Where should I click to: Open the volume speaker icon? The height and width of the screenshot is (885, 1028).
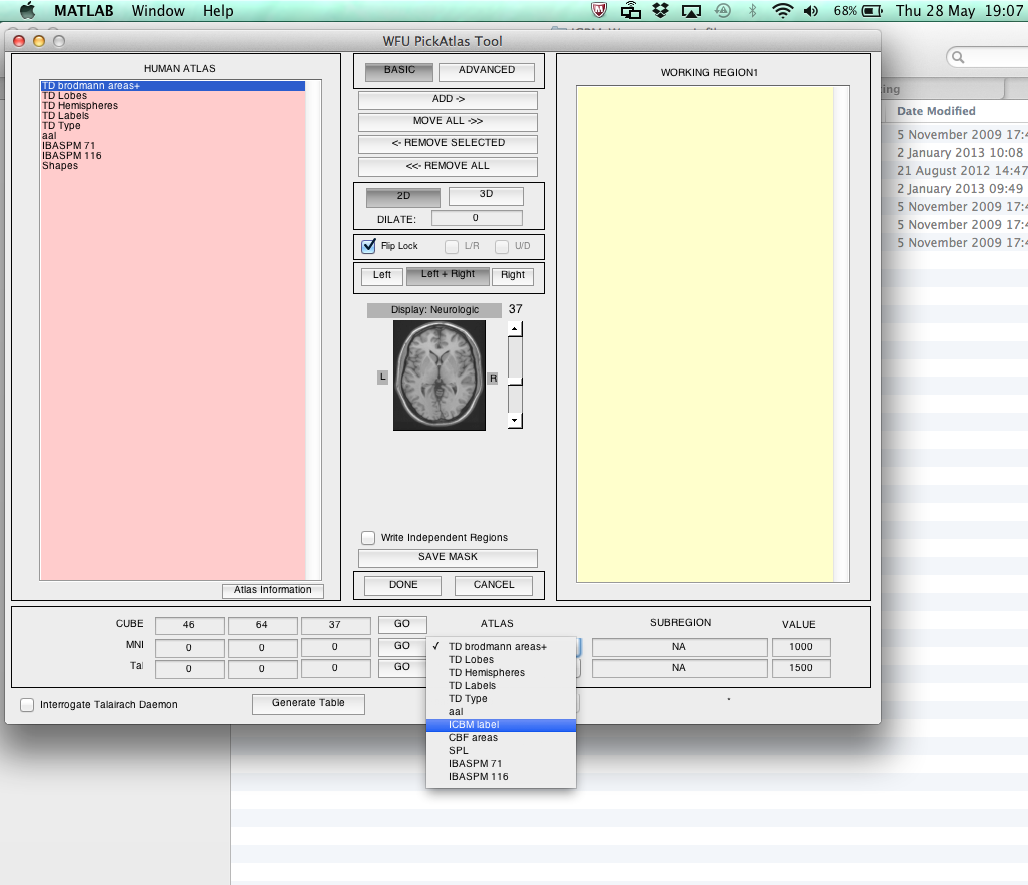pos(811,11)
